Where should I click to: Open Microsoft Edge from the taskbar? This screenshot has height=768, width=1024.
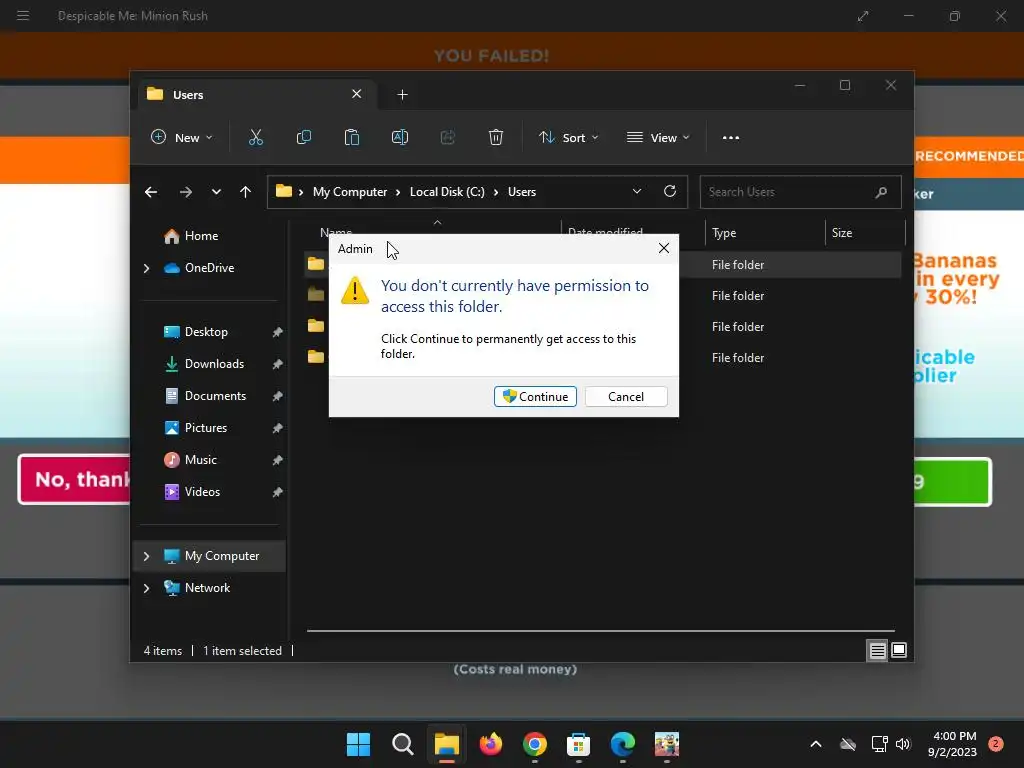622,744
